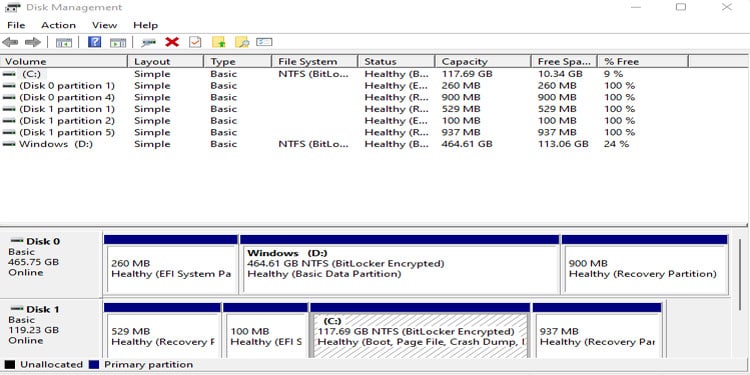Sort by the Capacity column header

click(x=483, y=62)
